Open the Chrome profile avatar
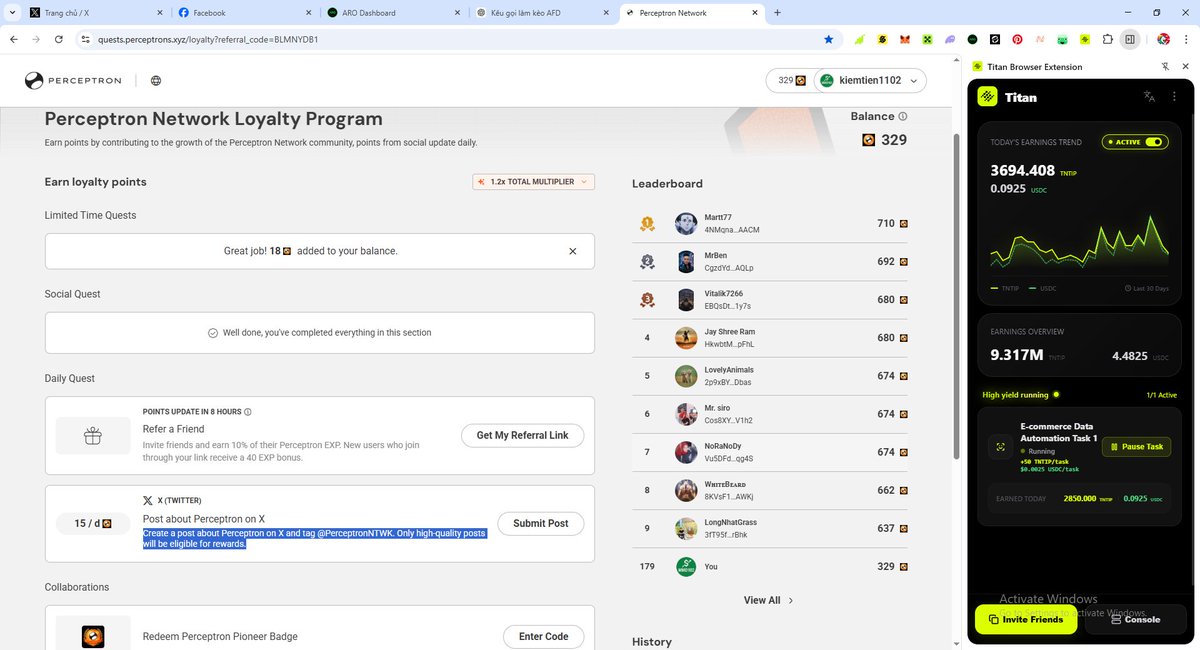This screenshot has height=650, width=1200. (1163, 39)
